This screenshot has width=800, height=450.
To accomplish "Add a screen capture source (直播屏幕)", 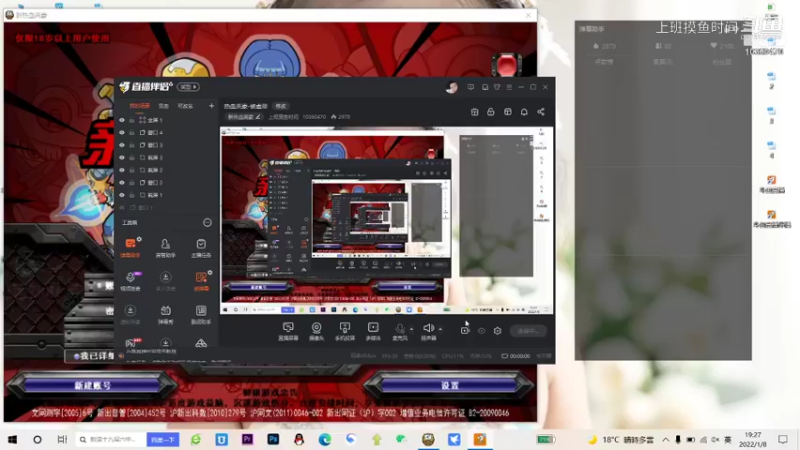I will [288, 331].
